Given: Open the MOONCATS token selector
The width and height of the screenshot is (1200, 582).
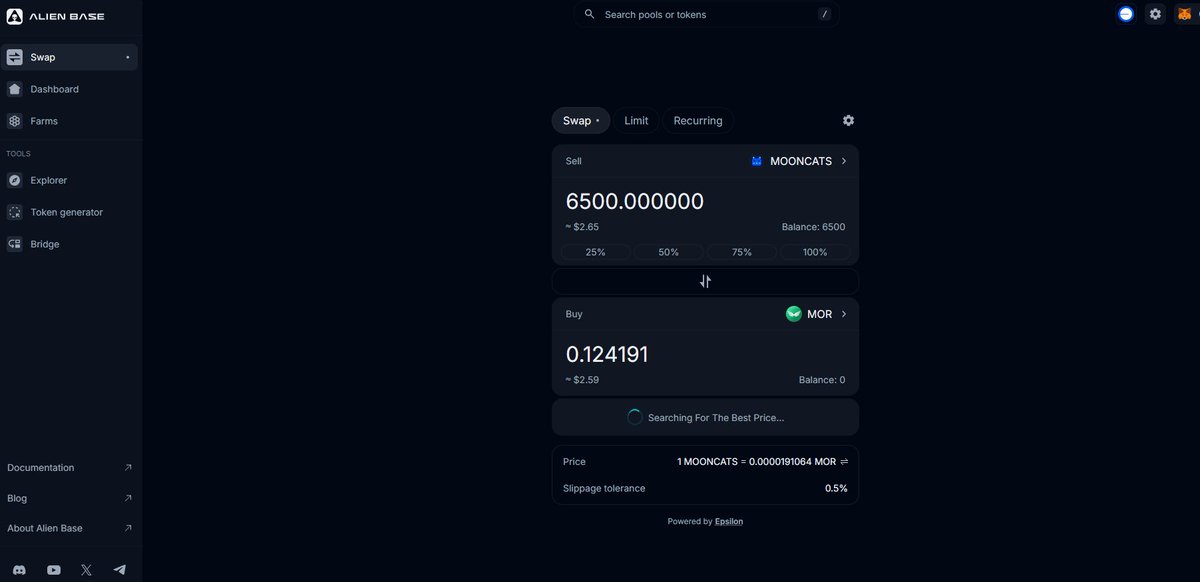Looking at the screenshot, I should pyautogui.click(x=799, y=161).
